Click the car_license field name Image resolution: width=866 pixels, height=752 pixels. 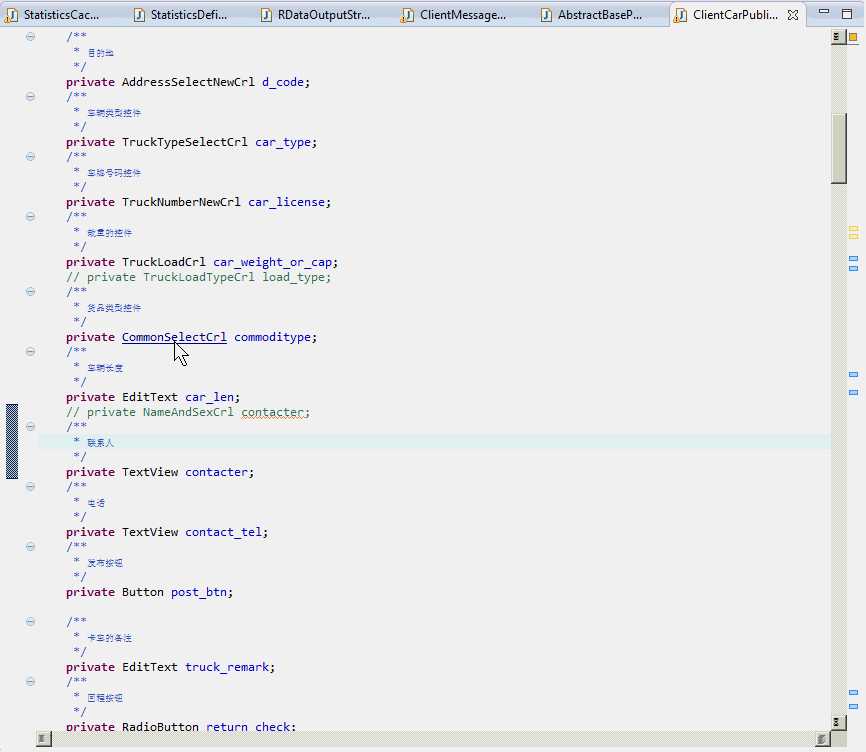tap(286, 202)
